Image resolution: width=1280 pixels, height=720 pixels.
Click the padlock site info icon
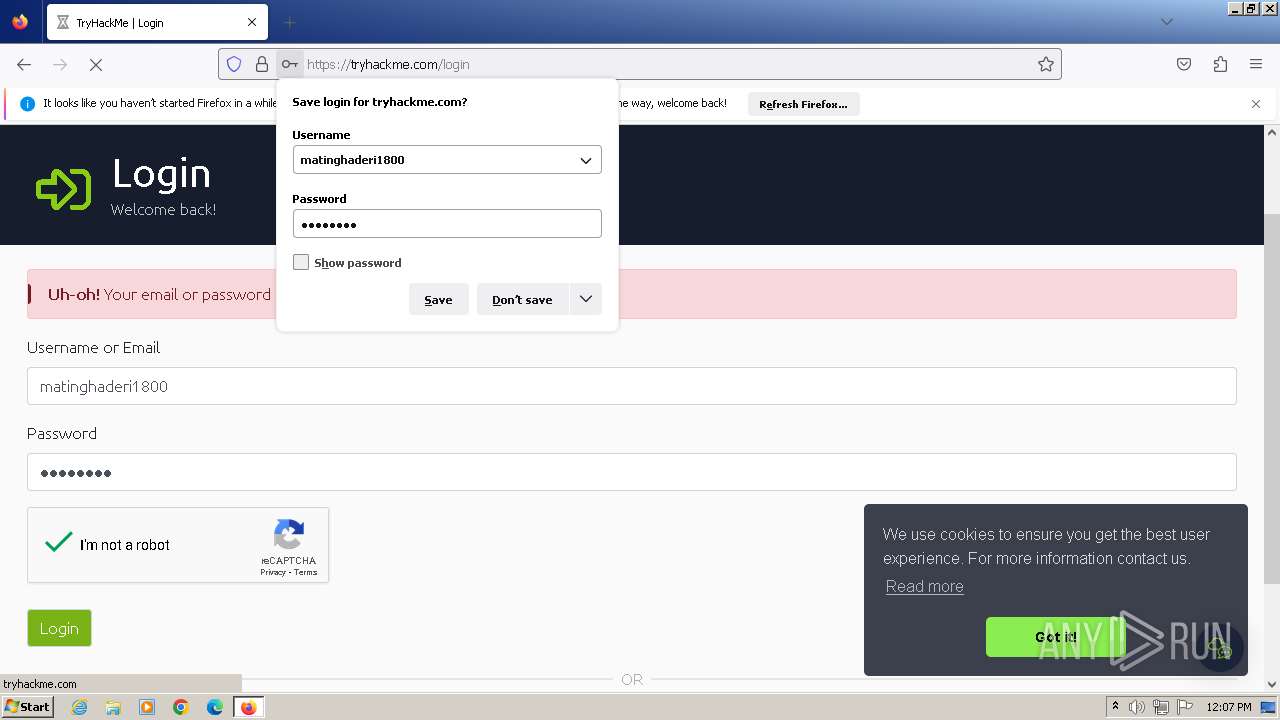(262, 64)
